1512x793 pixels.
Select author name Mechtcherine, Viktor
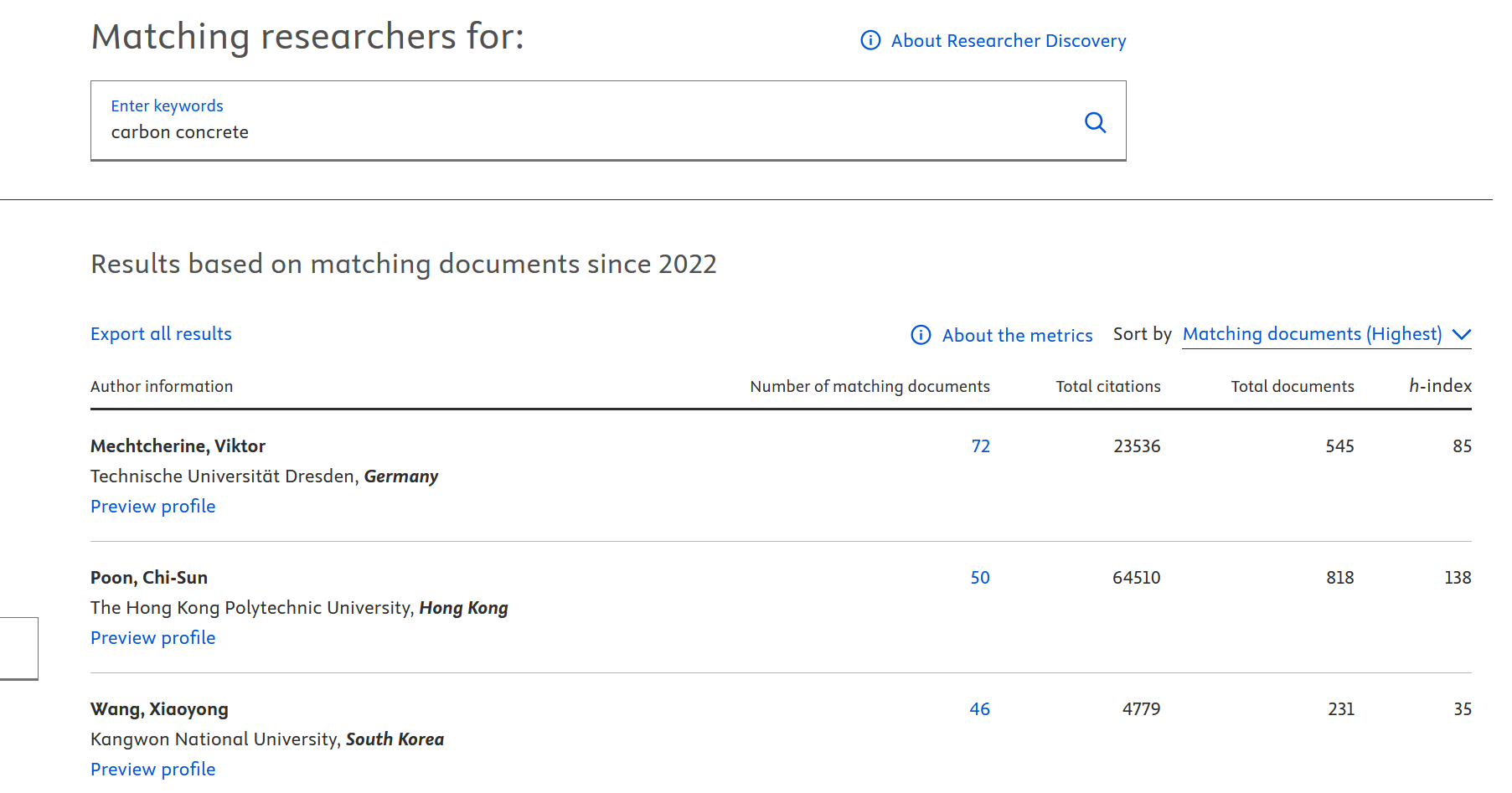(178, 445)
